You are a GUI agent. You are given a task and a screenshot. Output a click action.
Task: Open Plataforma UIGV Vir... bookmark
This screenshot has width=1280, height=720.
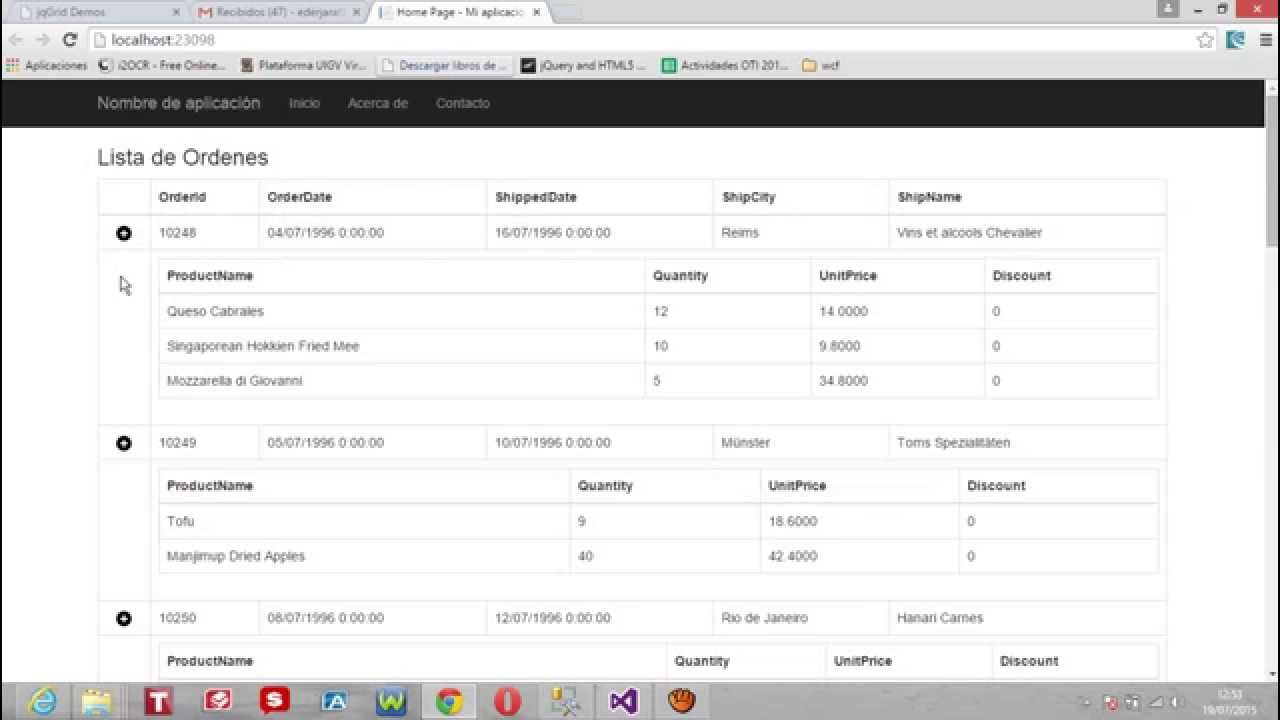click(x=303, y=66)
